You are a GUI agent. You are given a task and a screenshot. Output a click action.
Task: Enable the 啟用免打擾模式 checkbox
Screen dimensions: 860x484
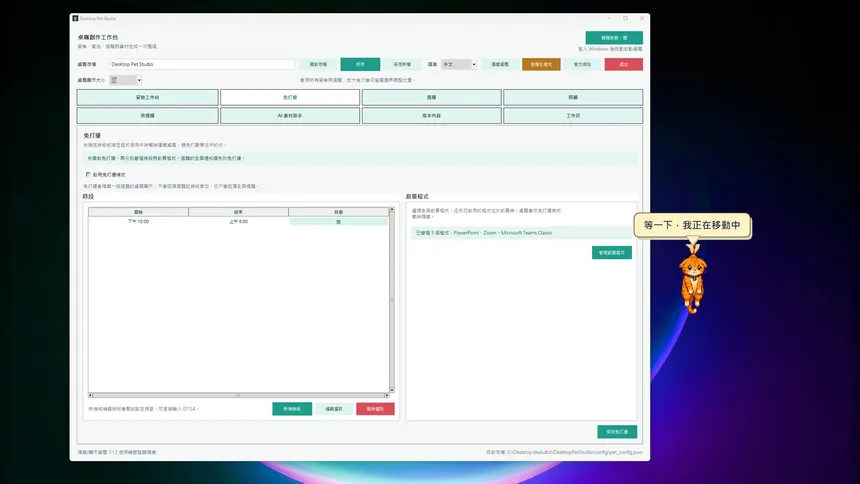point(88,175)
